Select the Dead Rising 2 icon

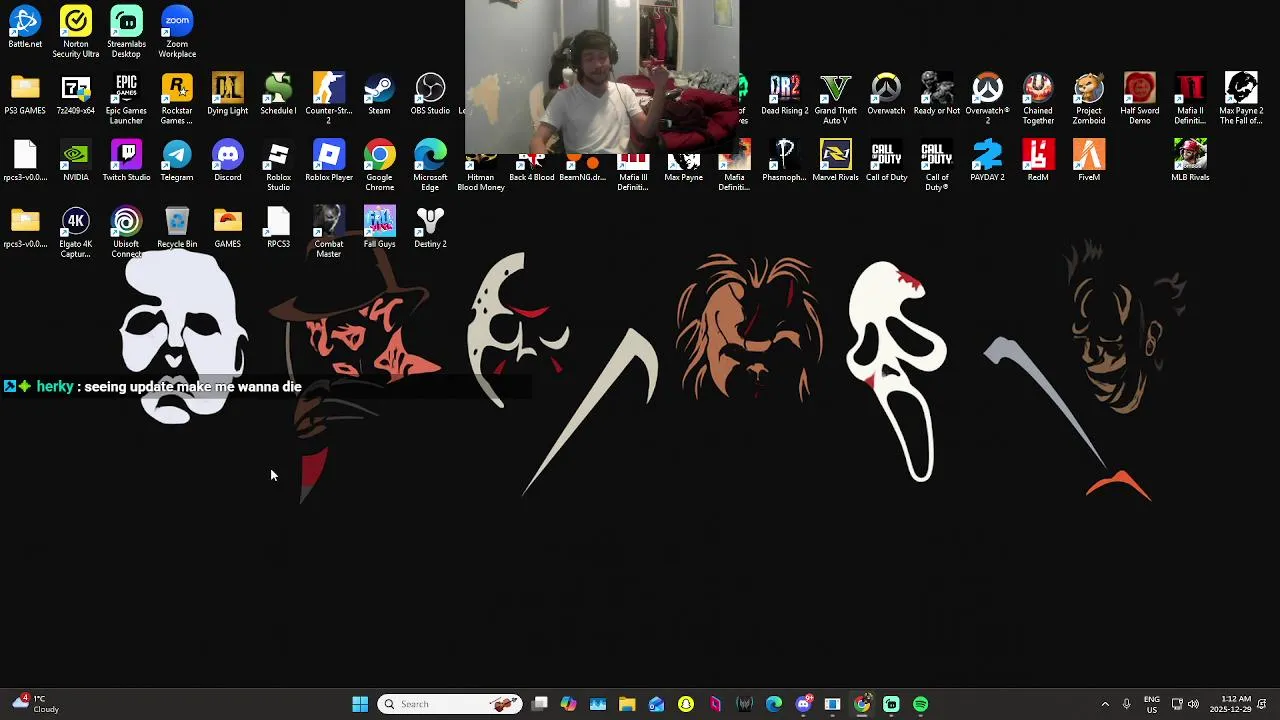(785, 95)
